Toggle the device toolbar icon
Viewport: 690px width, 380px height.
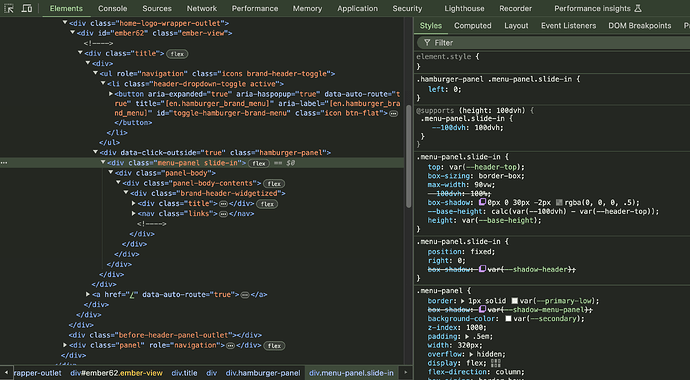pos(27,8)
